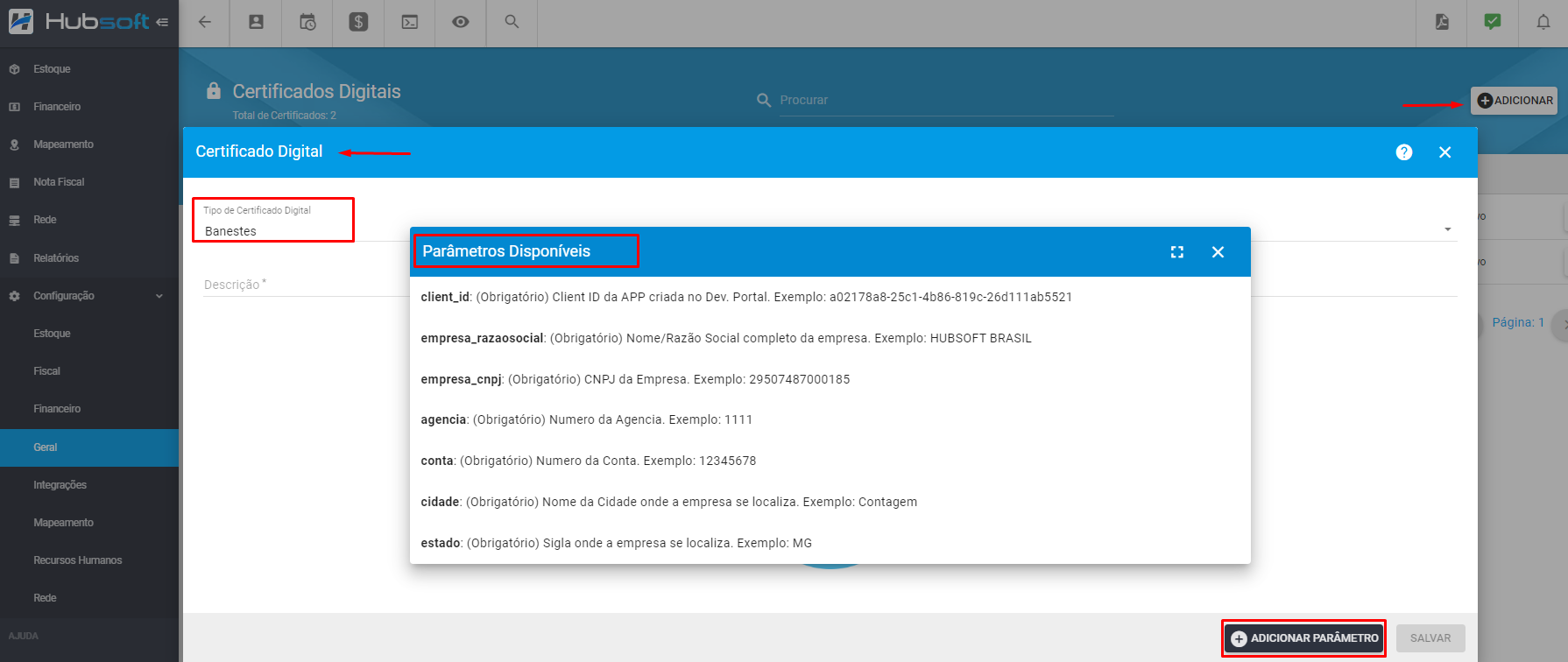Click the eye view toolbar icon
This screenshot has width=1568, height=662.
[x=460, y=22]
